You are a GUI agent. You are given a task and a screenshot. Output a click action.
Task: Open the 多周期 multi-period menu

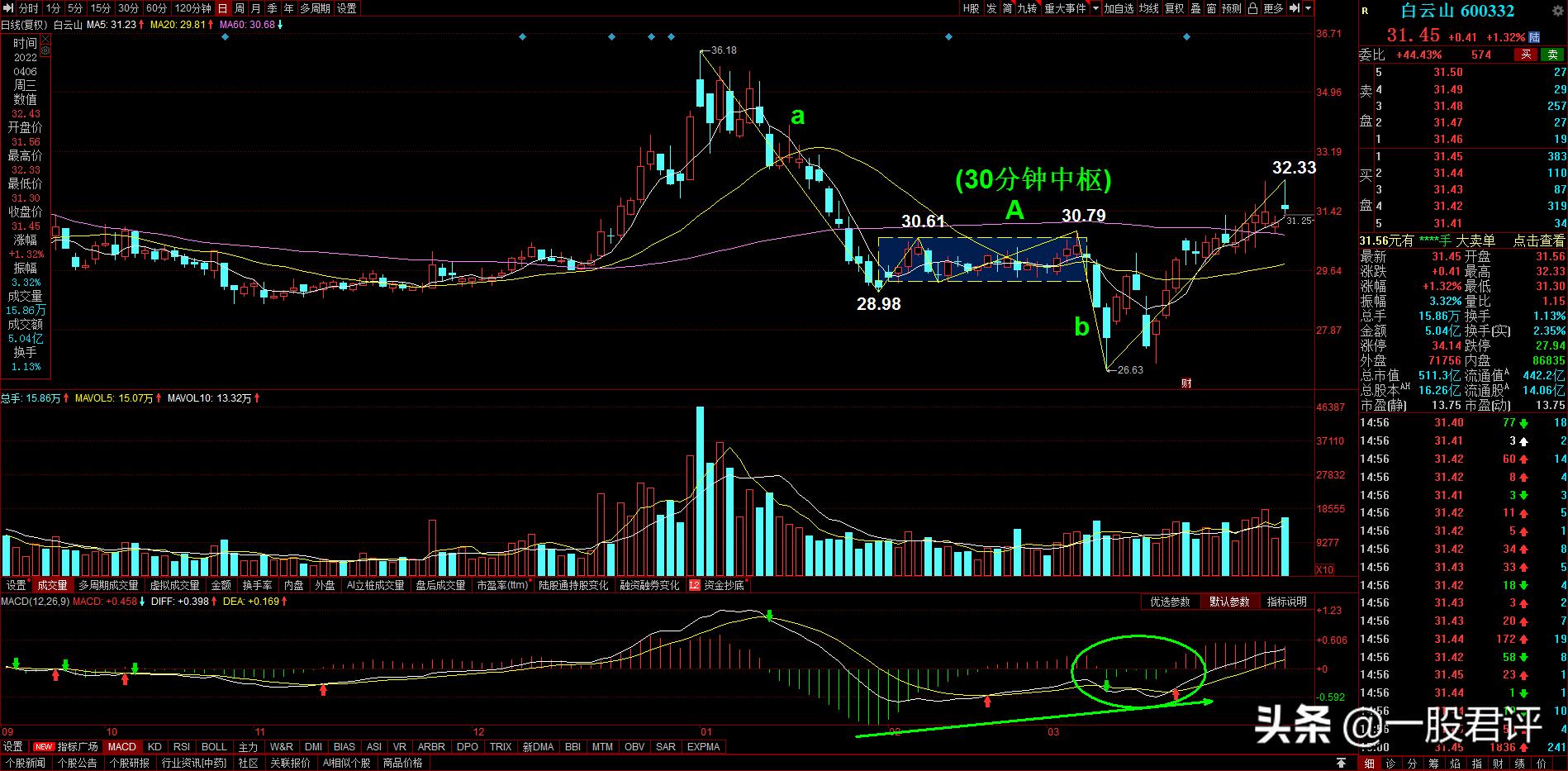(315, 8)
